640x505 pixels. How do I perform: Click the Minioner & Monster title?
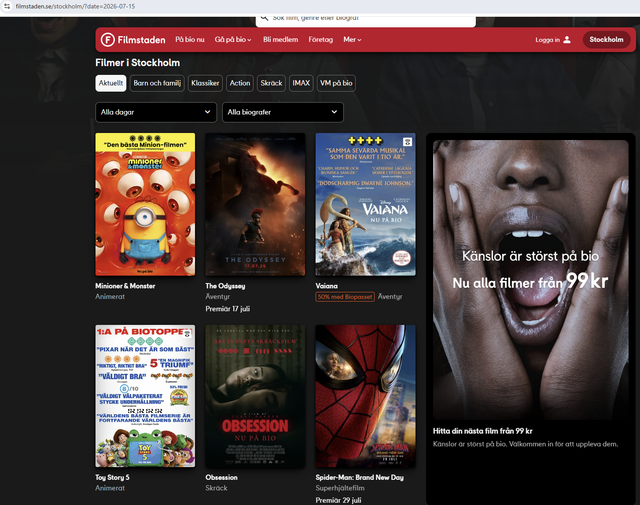125,286
